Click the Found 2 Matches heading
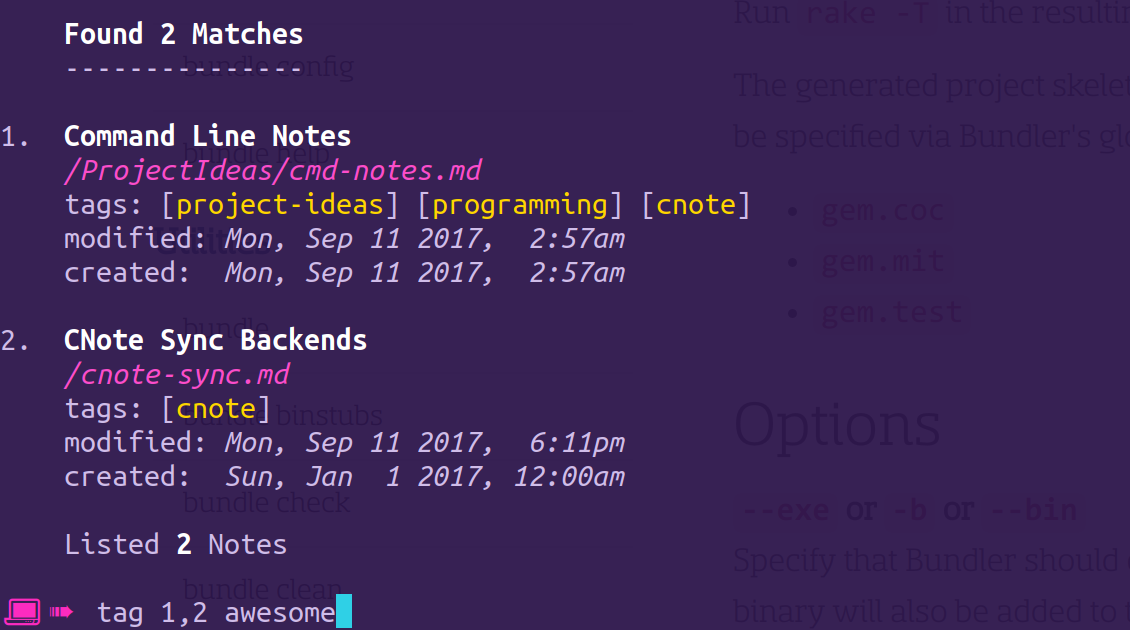 (x=184, y=34)
